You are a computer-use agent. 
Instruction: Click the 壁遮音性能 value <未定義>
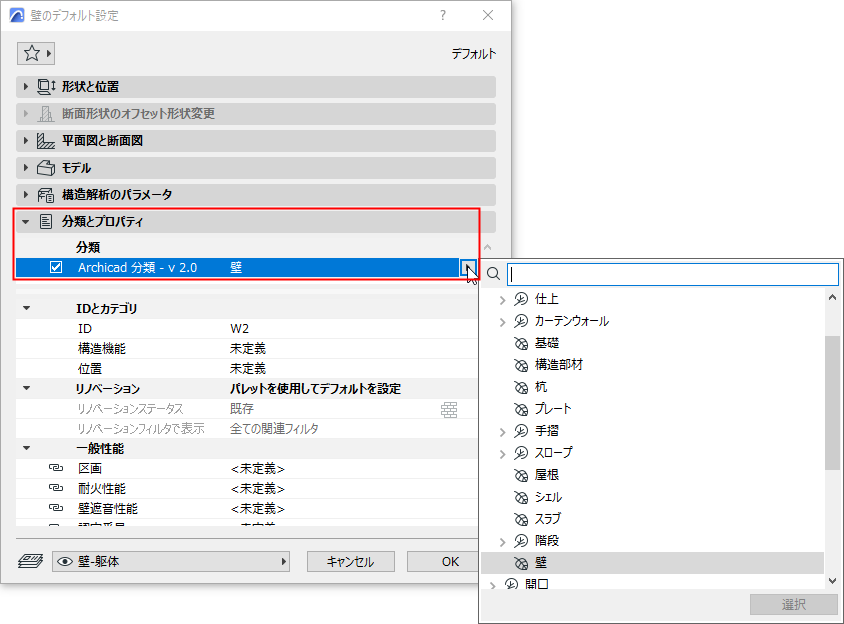pos(258,509)
